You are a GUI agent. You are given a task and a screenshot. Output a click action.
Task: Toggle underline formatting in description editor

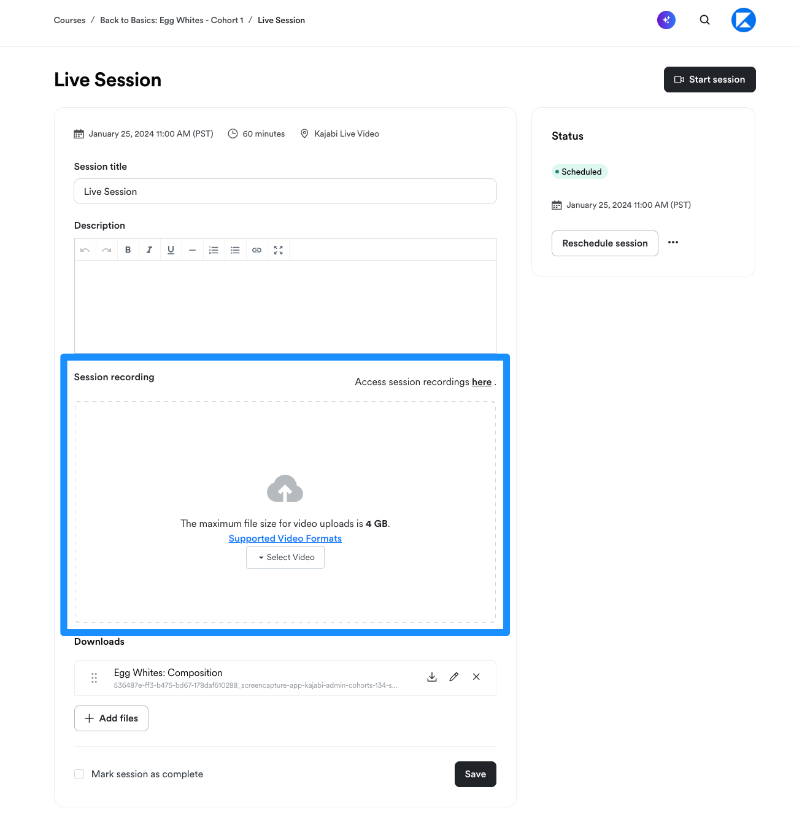tap(171, 250)
